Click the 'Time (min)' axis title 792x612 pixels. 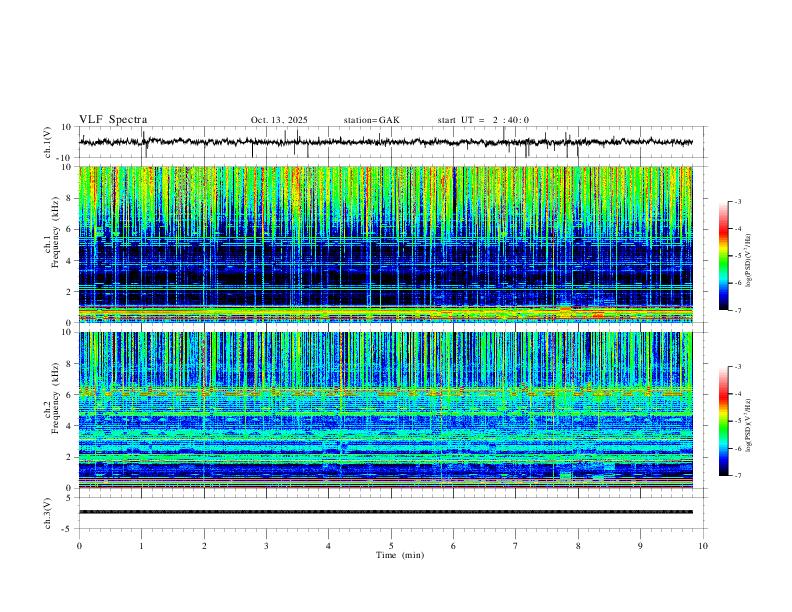click(x=400, y=555)
